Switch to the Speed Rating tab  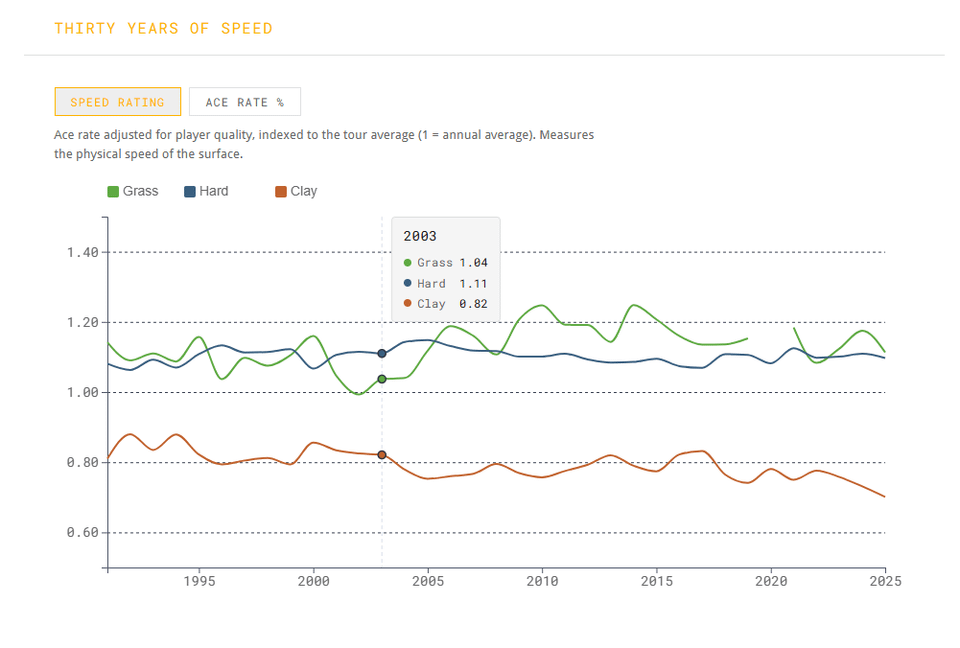tap(117, 102)
